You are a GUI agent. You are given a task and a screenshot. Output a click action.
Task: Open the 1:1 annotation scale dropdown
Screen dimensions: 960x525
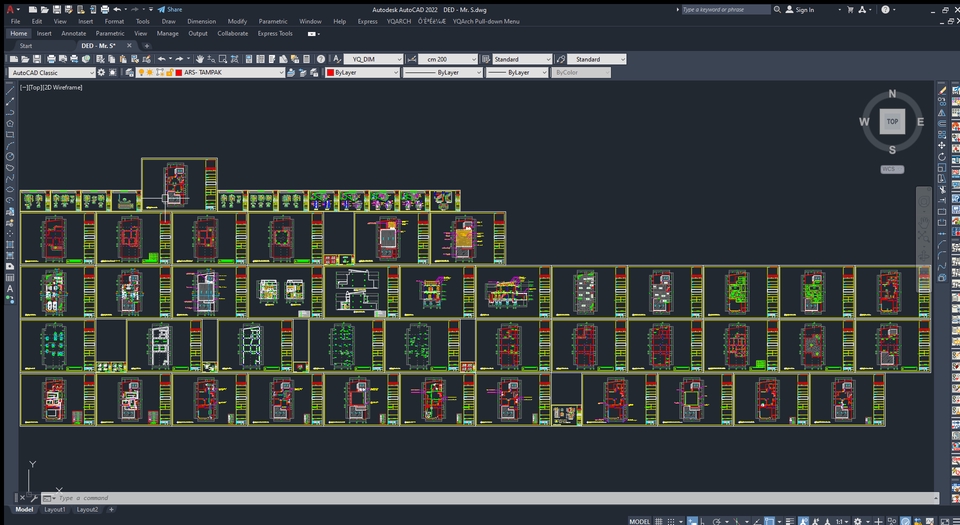842,521
